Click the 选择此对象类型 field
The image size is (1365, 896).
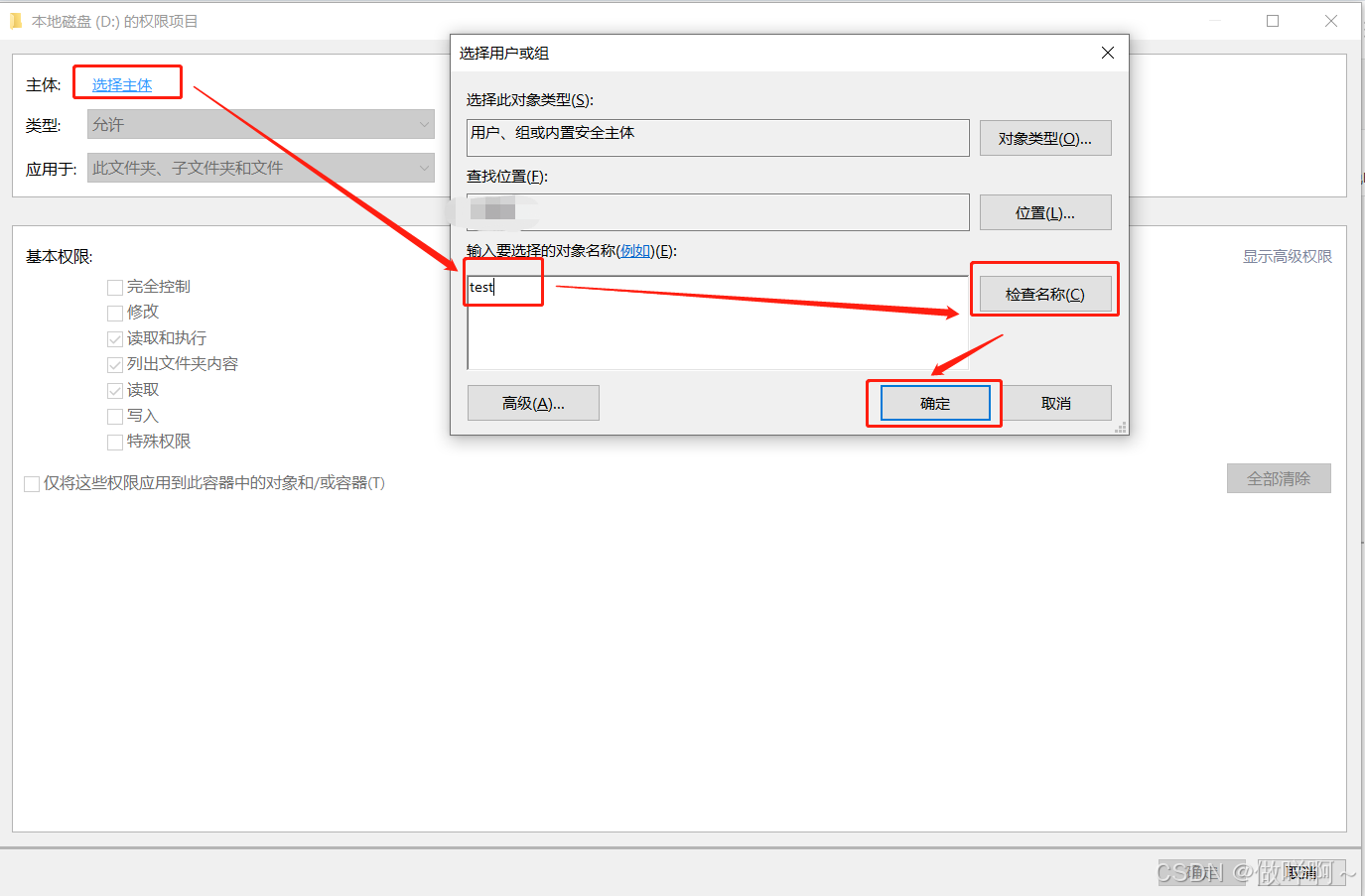(x=718, y=138)
